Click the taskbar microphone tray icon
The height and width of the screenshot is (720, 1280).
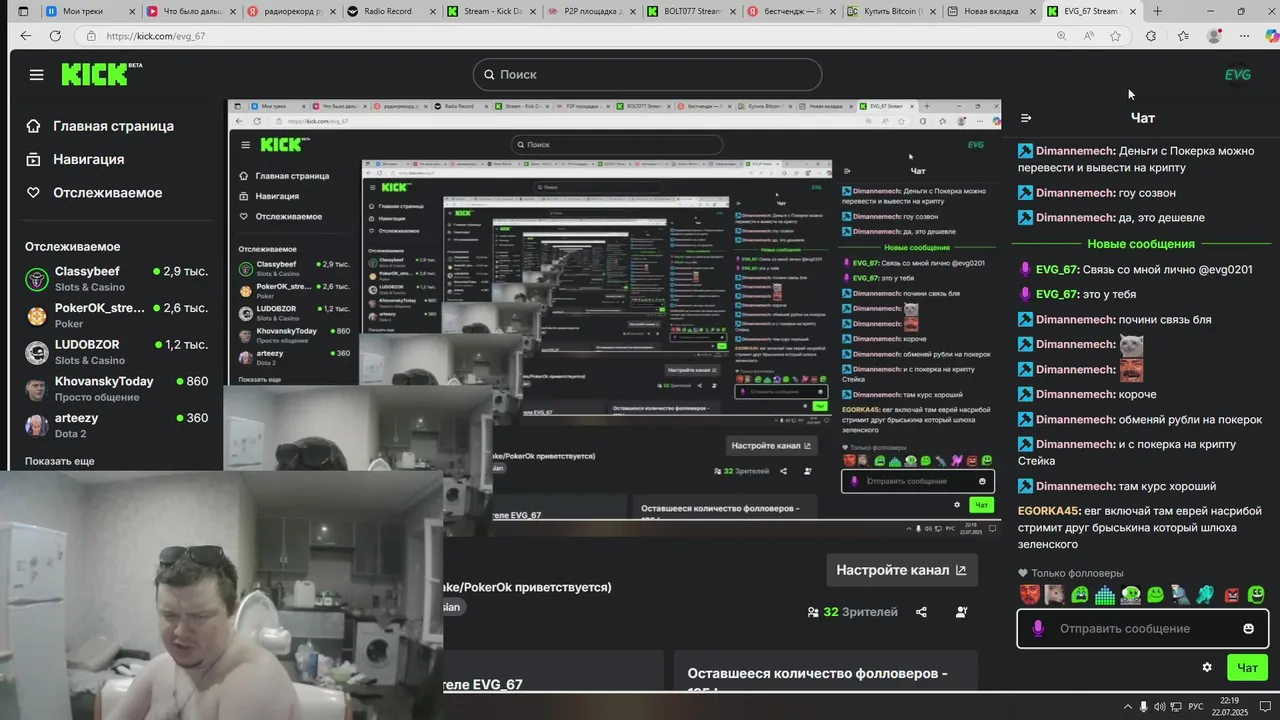pyautogui.click(x=1143, y=707)
